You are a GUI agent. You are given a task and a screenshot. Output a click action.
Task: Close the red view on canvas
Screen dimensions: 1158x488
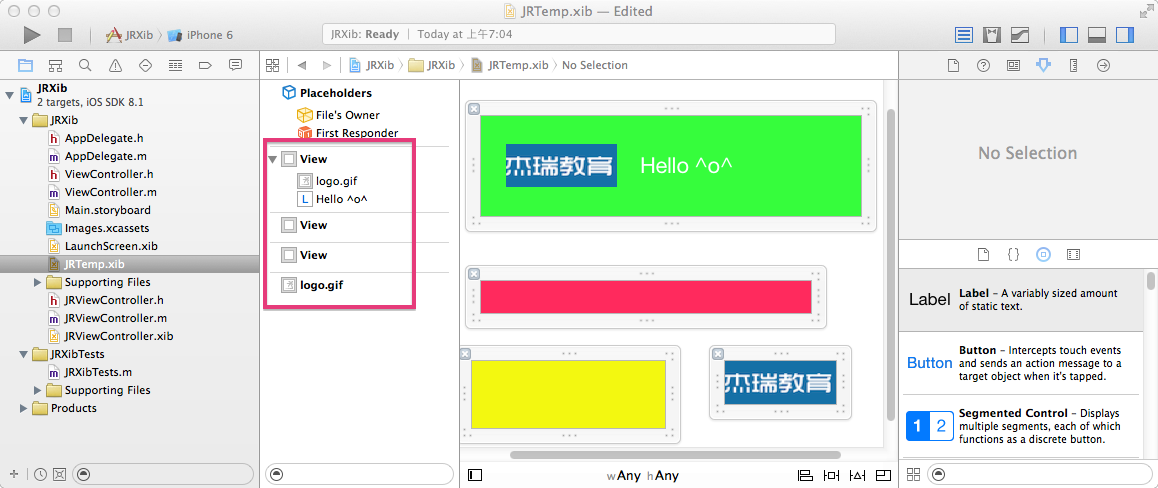coord(474,274)
